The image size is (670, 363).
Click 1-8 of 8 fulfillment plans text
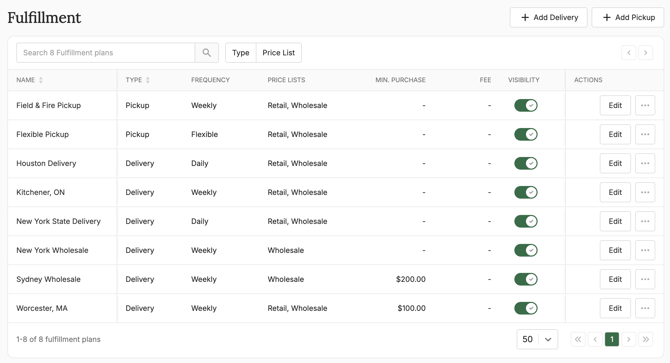coord(58,340)
